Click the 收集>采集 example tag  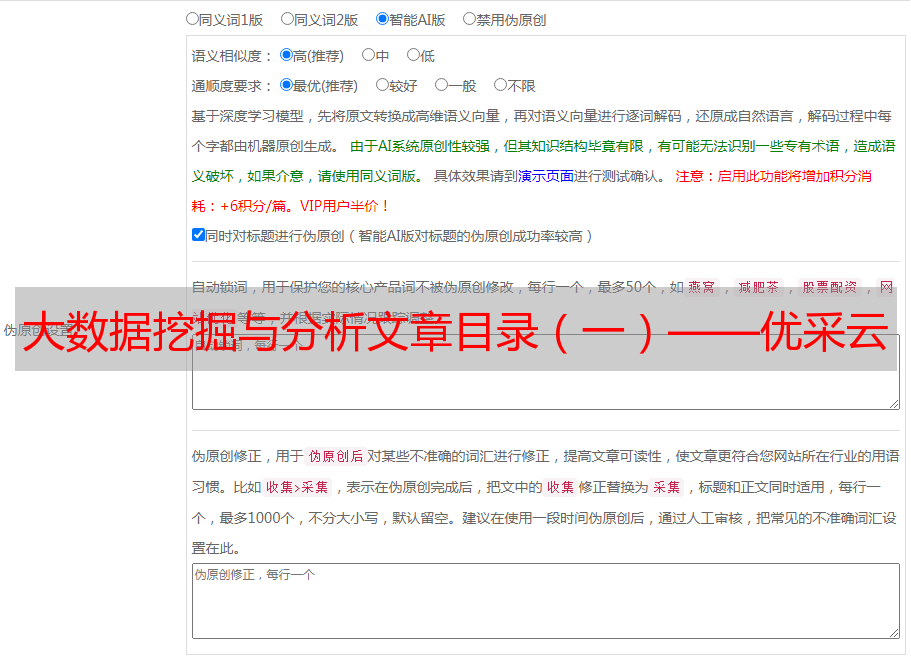coord(297,487)
